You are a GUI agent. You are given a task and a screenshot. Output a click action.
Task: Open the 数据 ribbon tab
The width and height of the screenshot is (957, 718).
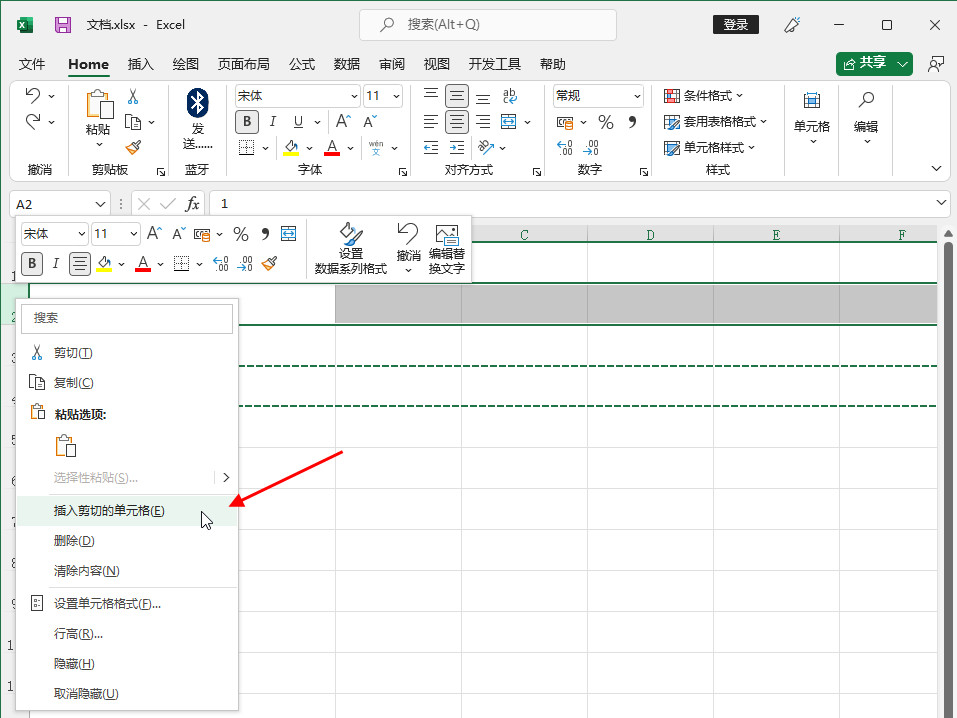(347, 64)
